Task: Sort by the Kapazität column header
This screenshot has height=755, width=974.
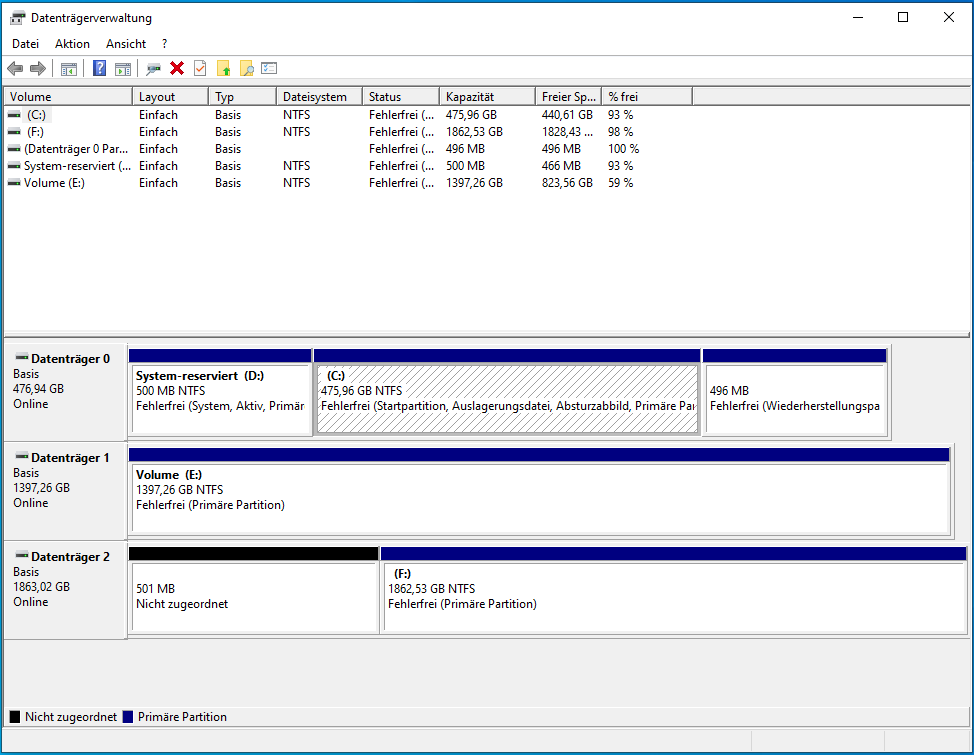Action: [x=488, y=96]
